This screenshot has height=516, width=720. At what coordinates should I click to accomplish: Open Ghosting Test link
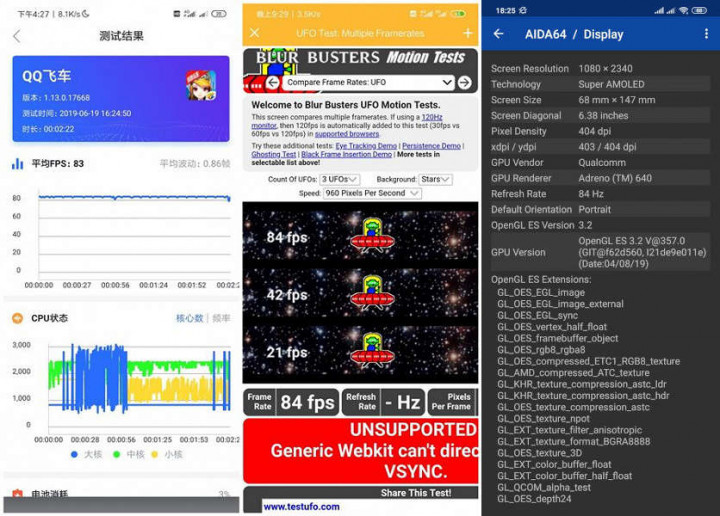click(x=274, y=154)
